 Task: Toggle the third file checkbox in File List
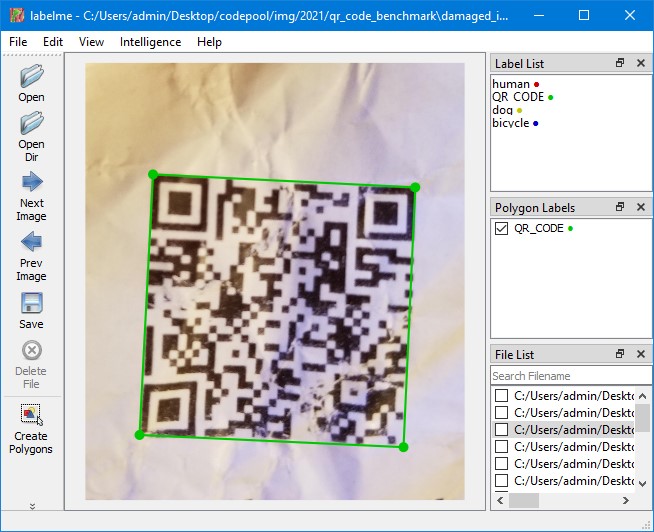(x=502, y=430)
